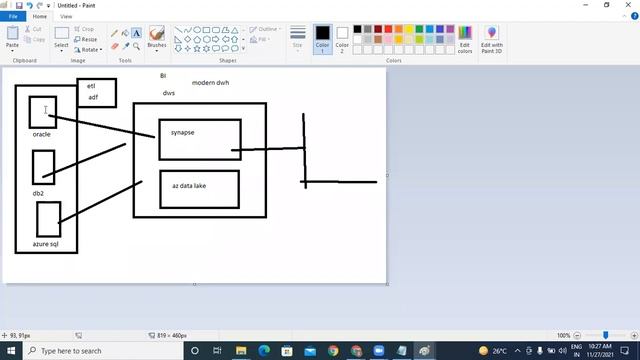The height and width of the screenshot is (360, 640).
Task: Click the Resize button
Action: pyautogui.click(x=86, y=40)
